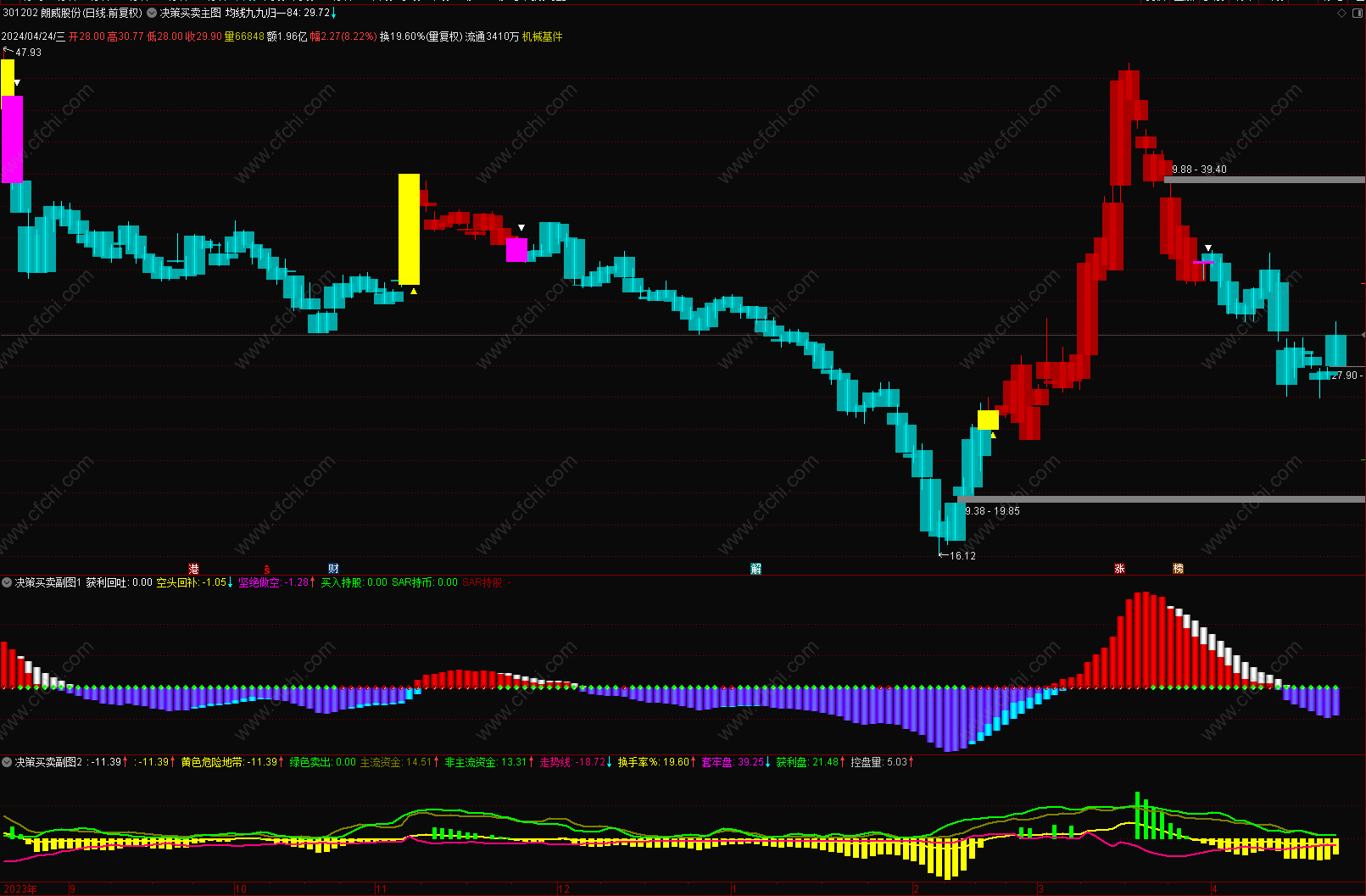Viewport: 1366px width, 896px height.
Task: Click the large yellow candle bar in November
Action: (409, 229)
